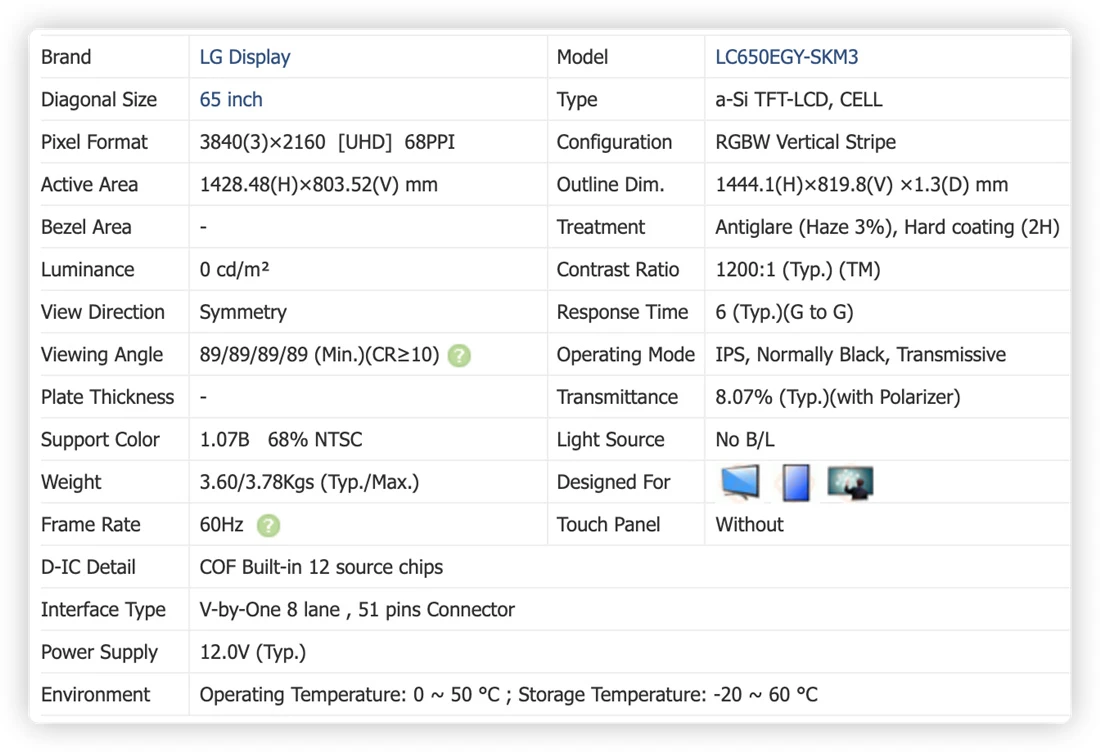Image resolution: width=1100 pixels, height=752 pixels.
Task: Click the 12.0V power supply value
Action: click(x=253, y=652)
